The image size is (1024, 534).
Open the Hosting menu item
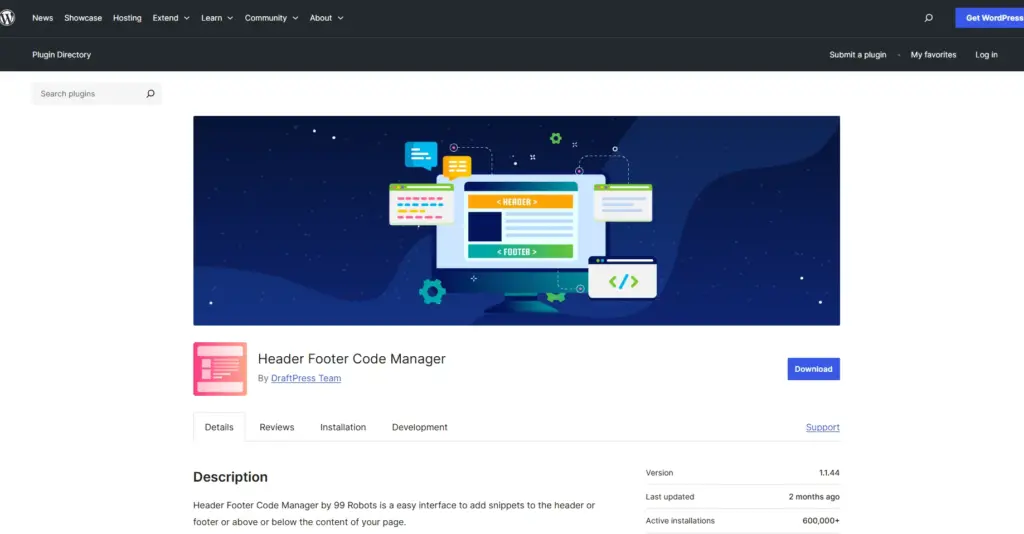[127, 18]
